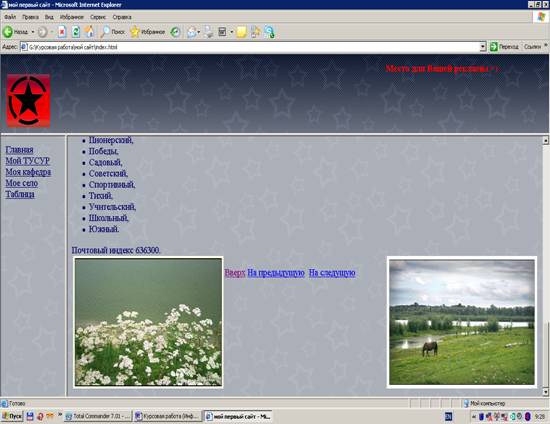
Task: Refresh the page with the green arrows icon
Action: (76, 32)
